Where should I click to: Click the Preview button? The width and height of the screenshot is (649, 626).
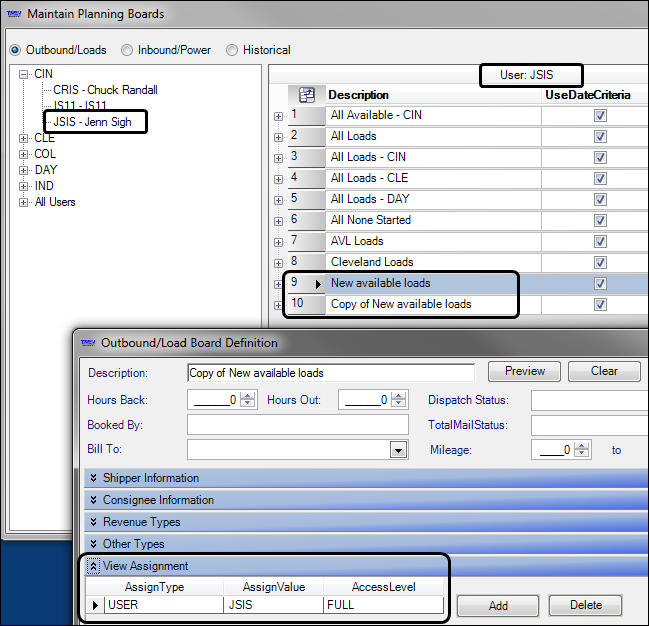coord(524,371)
